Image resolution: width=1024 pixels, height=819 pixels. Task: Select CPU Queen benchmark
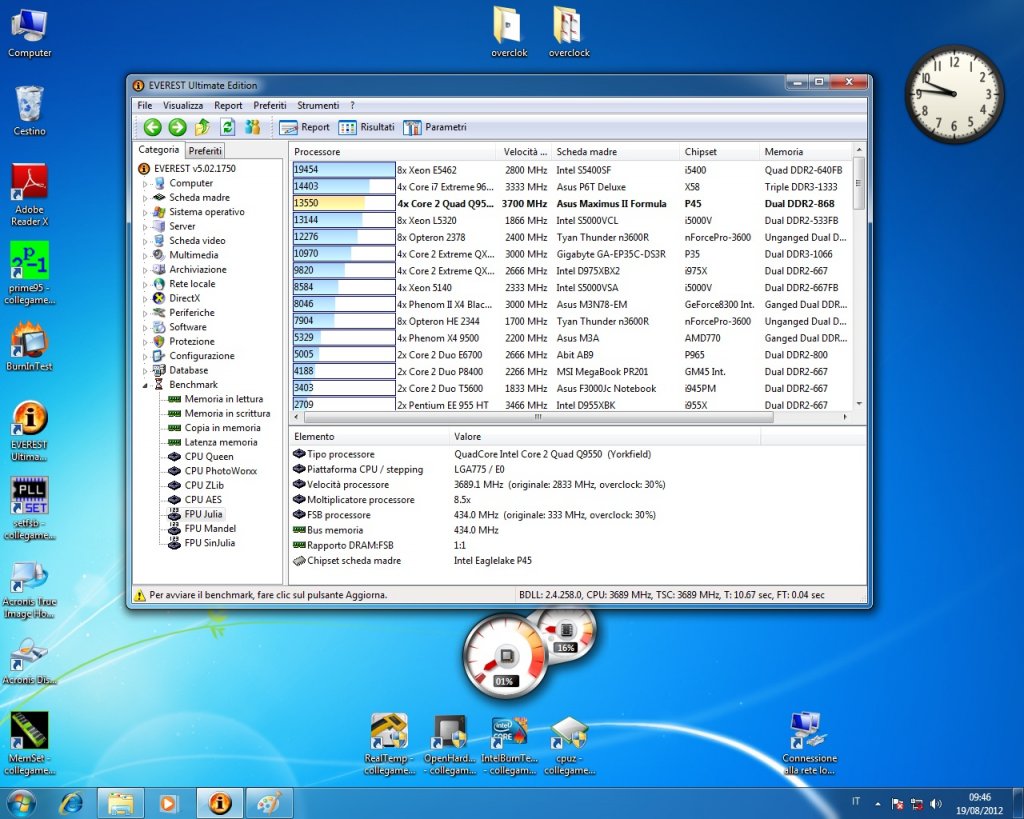[209, 457]
